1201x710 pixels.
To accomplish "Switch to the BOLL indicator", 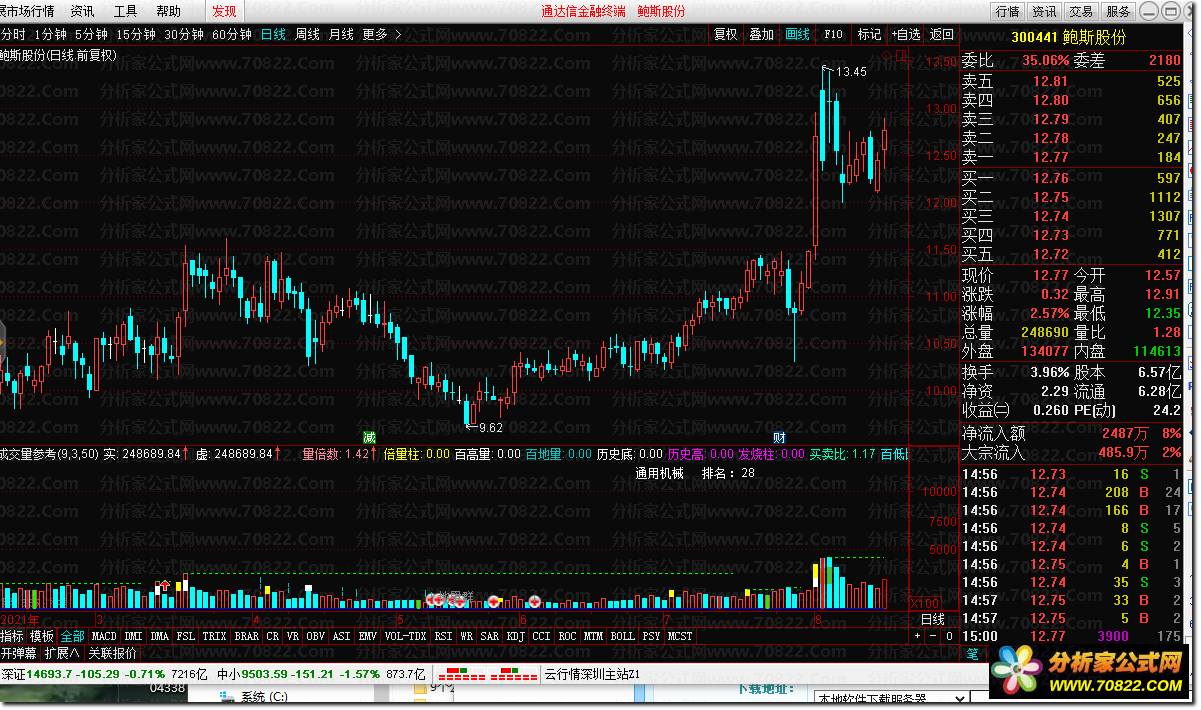I will click(622, 636).
